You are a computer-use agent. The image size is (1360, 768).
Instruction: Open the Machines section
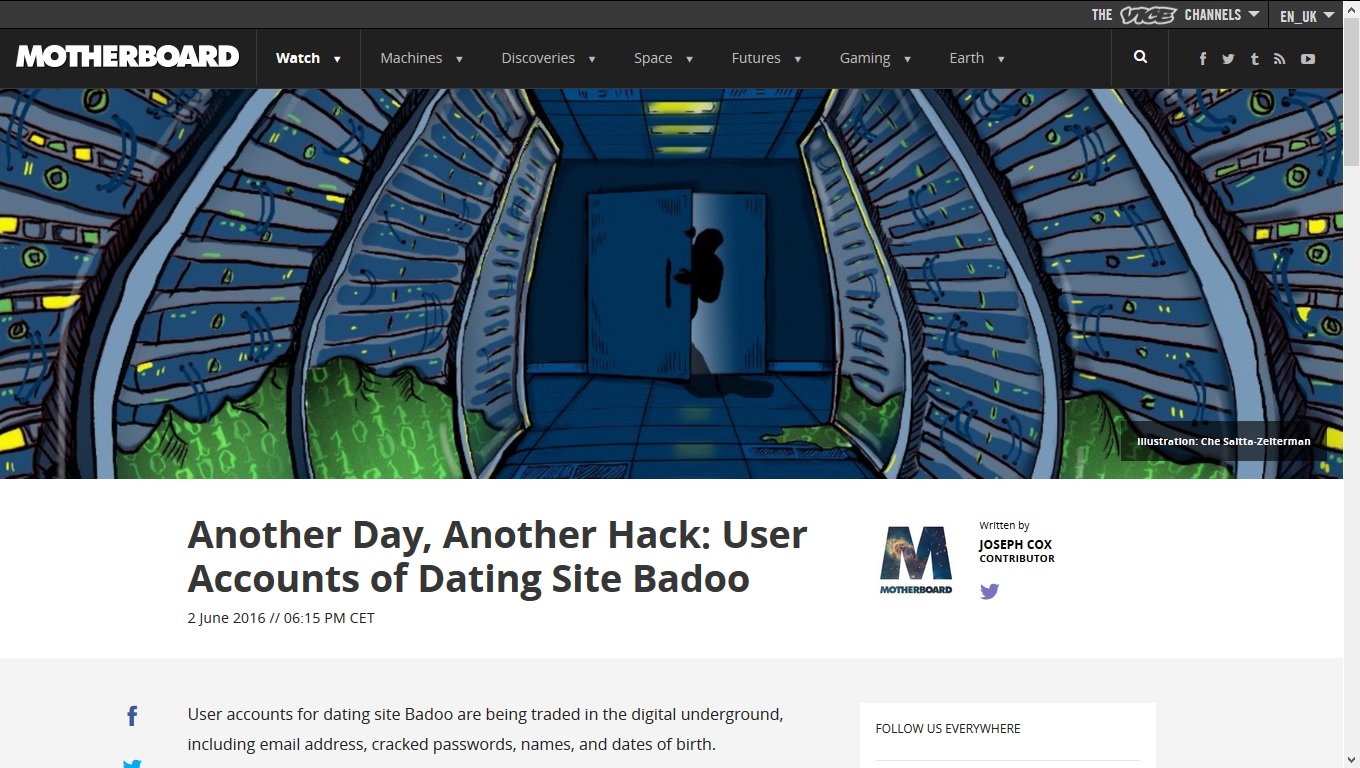(411, 58)
